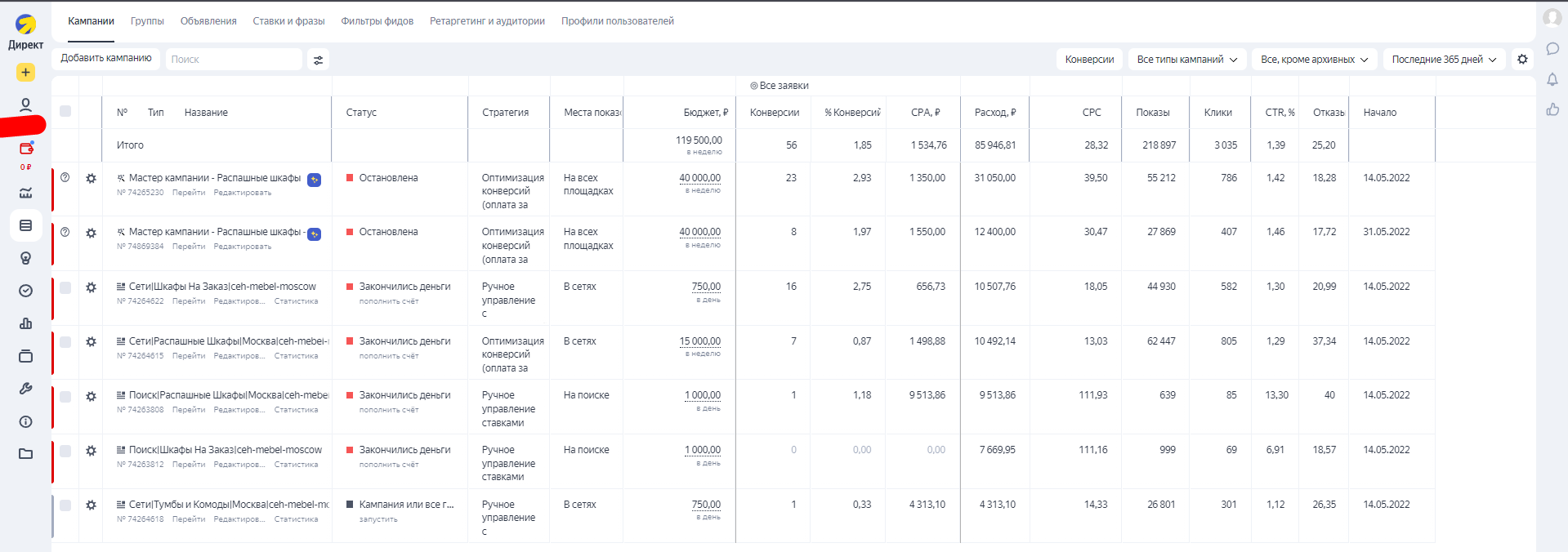Click the 'Добавить кампанию' button
The height and width of the screenshot is (552, 1568).
coord(106,58)
